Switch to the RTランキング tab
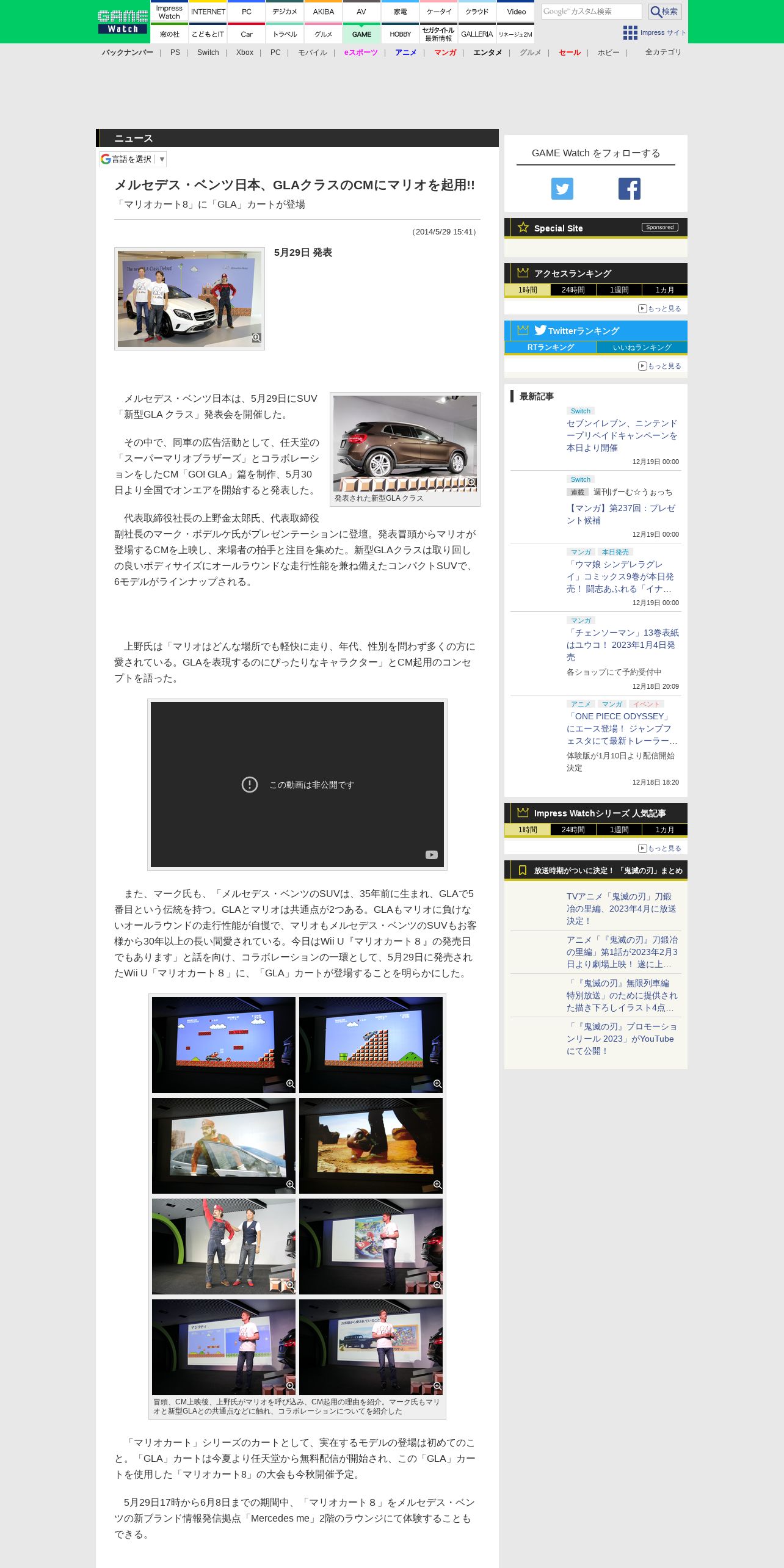 click(x=550, y=347)
